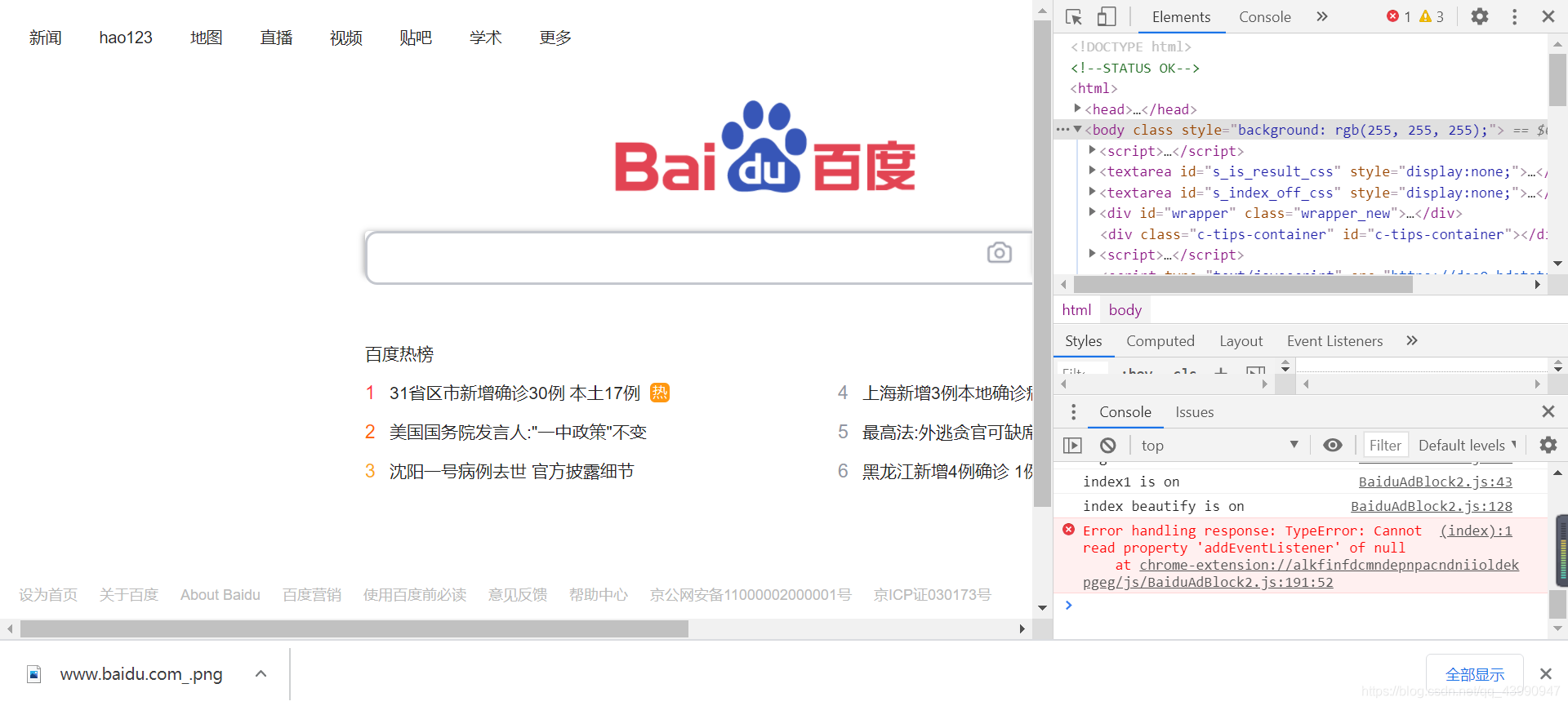
Task: Open console settings gear
Action: (1548, 445)
